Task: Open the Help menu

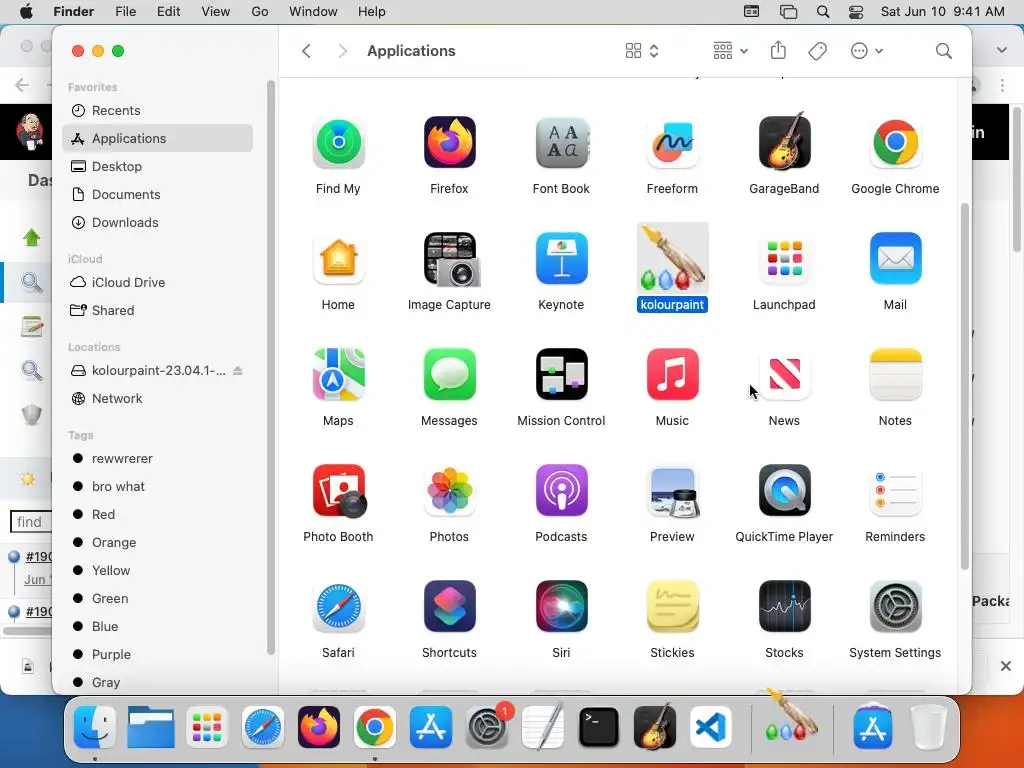Action: tap(372, 12)
